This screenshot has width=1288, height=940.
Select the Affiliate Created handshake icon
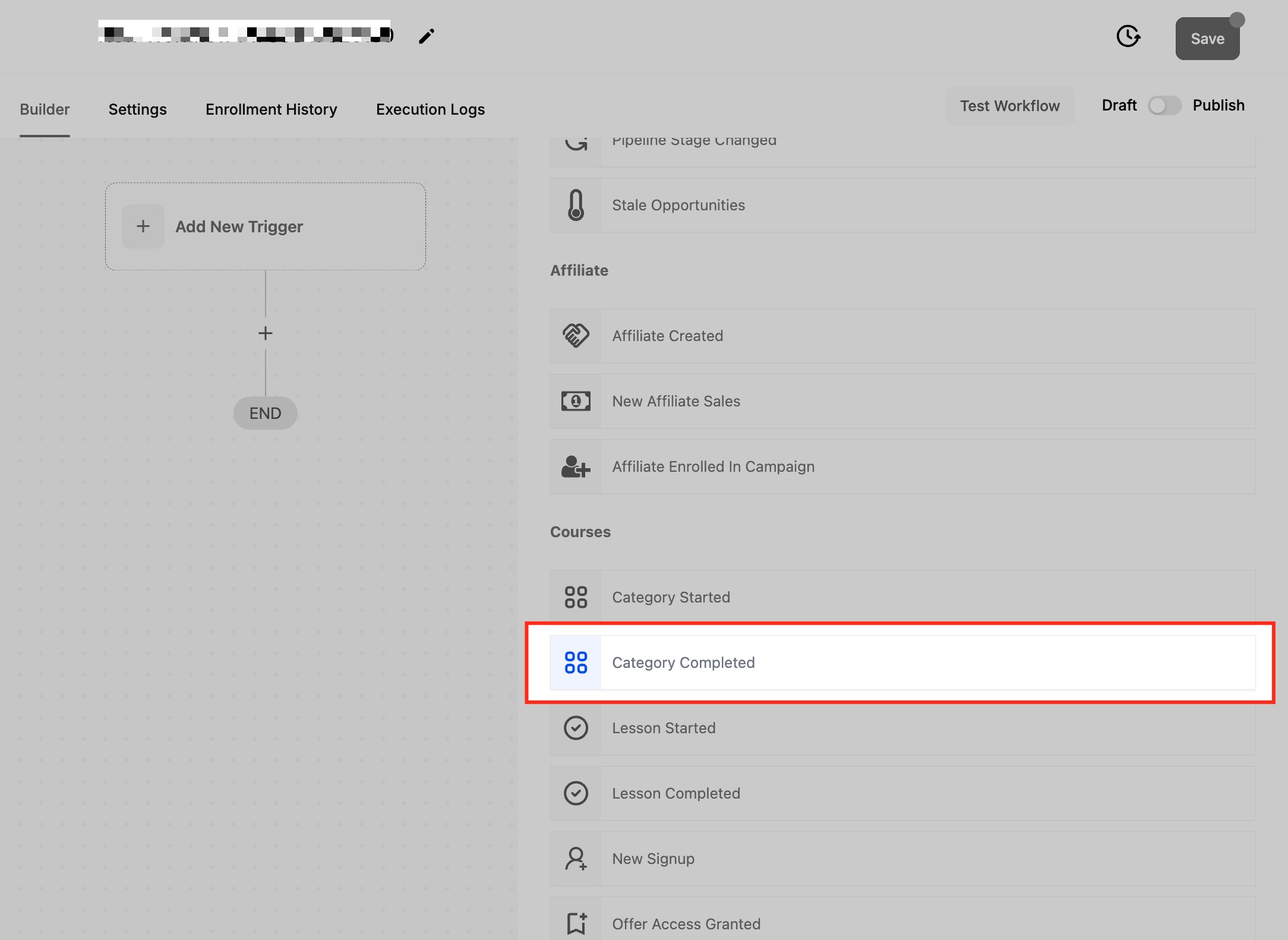coord(576,336)
